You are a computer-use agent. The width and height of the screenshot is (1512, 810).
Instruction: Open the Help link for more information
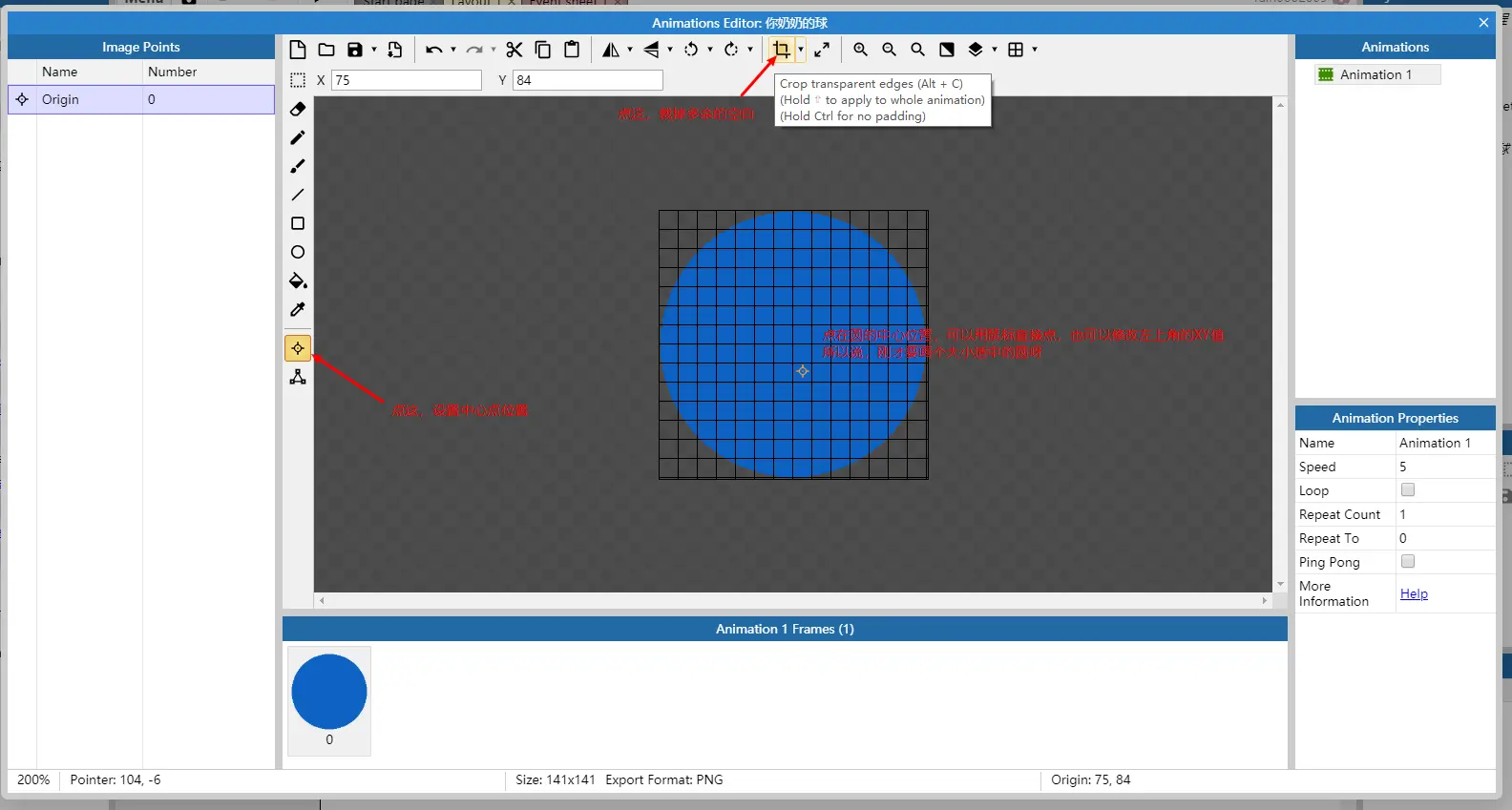point(1414,593)
